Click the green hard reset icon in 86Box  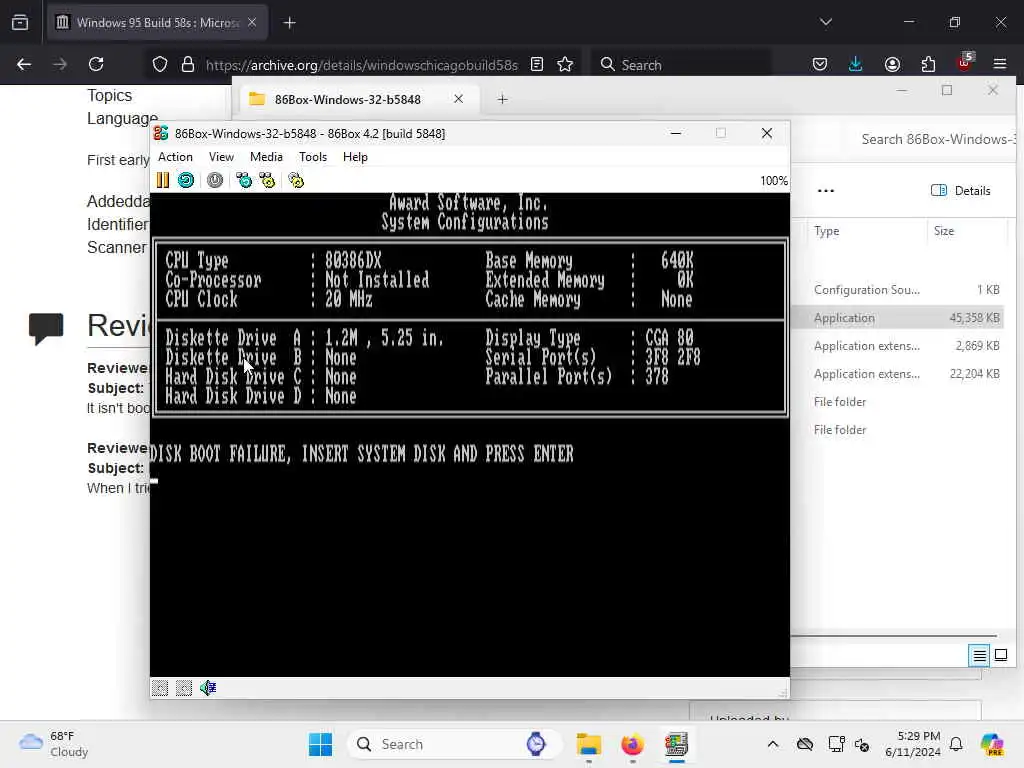tap(185, 180)
